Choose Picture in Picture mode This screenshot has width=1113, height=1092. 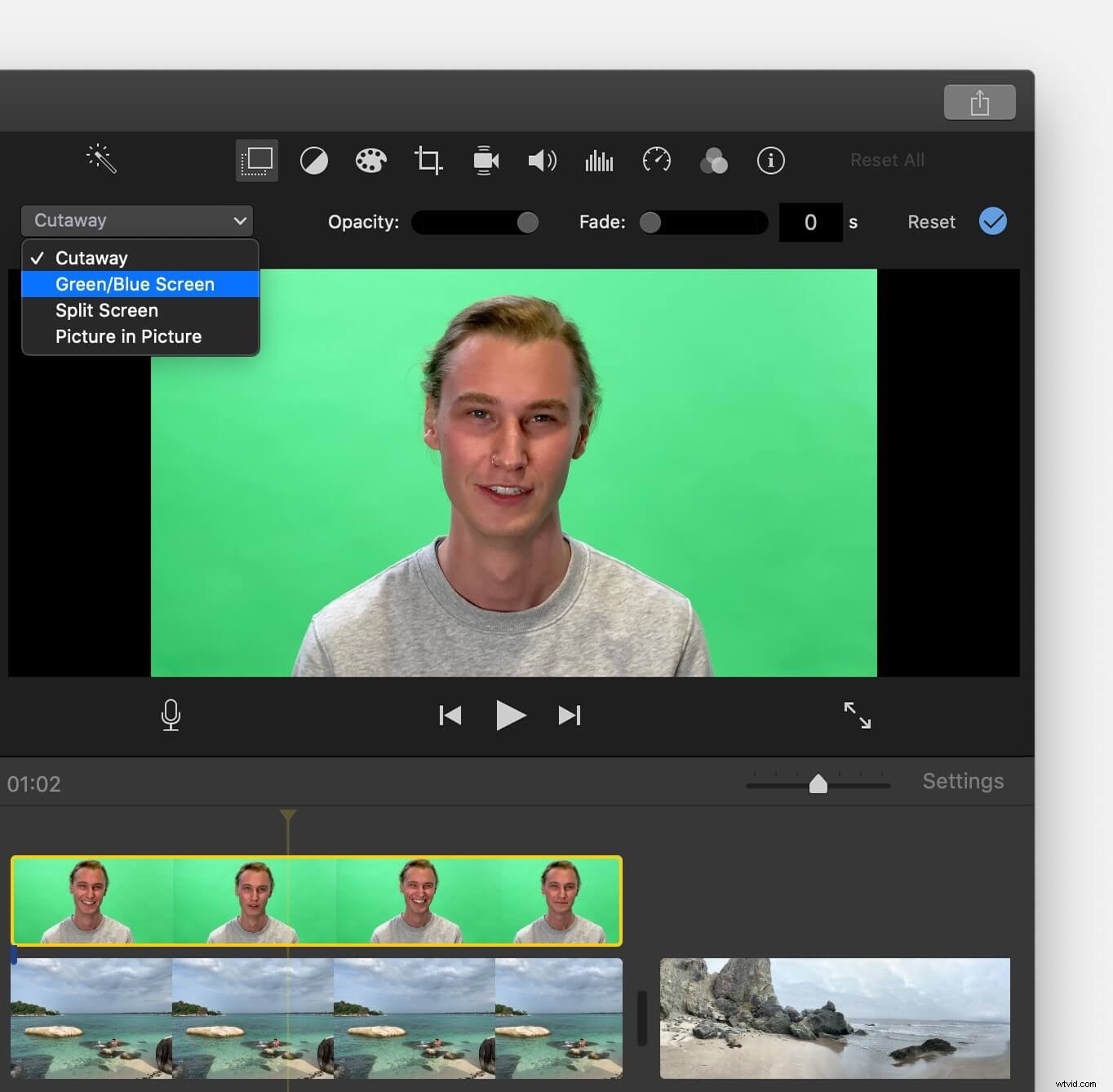[x=128, y=336]
